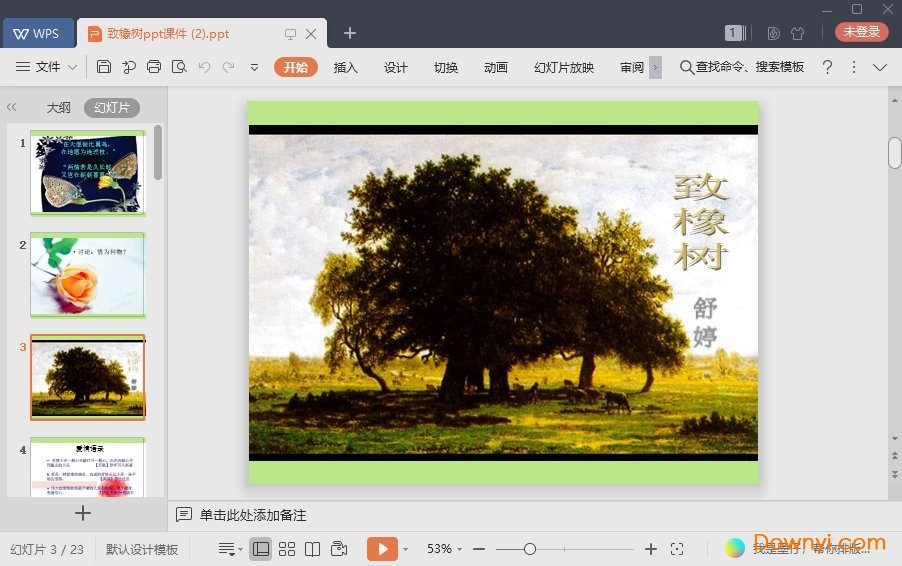902x566 pixels.
Task: Click the round app icon in title bar
Action: (x=774, y=33)
